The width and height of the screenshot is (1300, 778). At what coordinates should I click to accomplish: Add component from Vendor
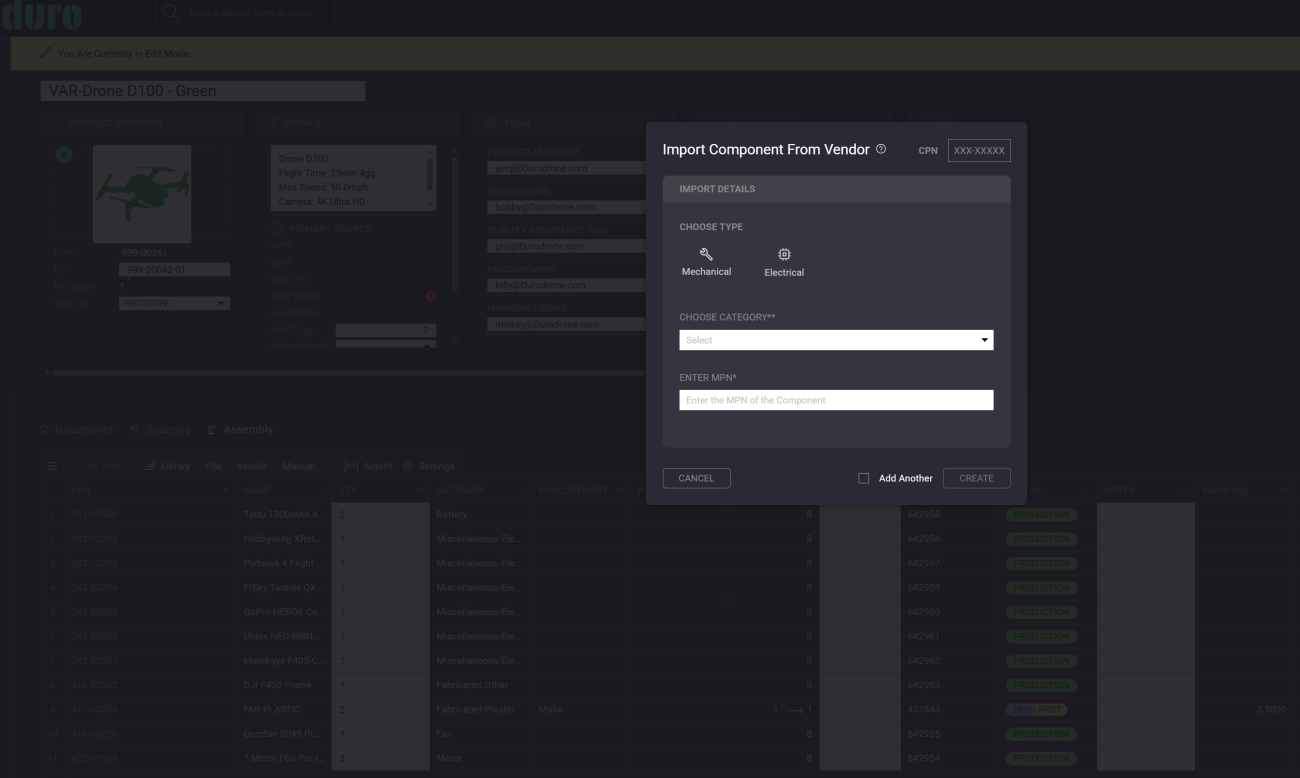point(252,466)
